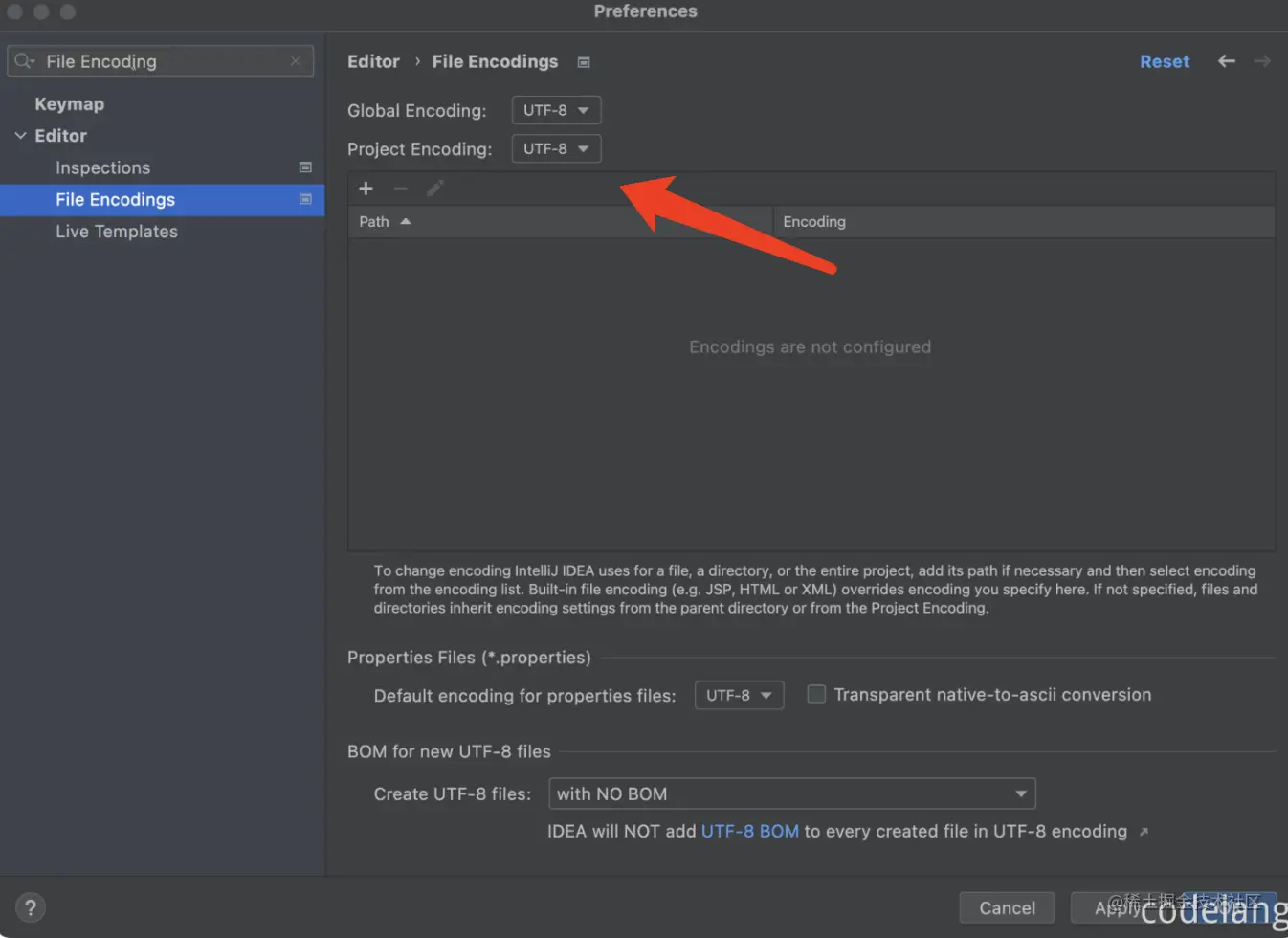Click project-level icon beside File Encodings header
The image size is (1288, 938).
pos(584,62)
